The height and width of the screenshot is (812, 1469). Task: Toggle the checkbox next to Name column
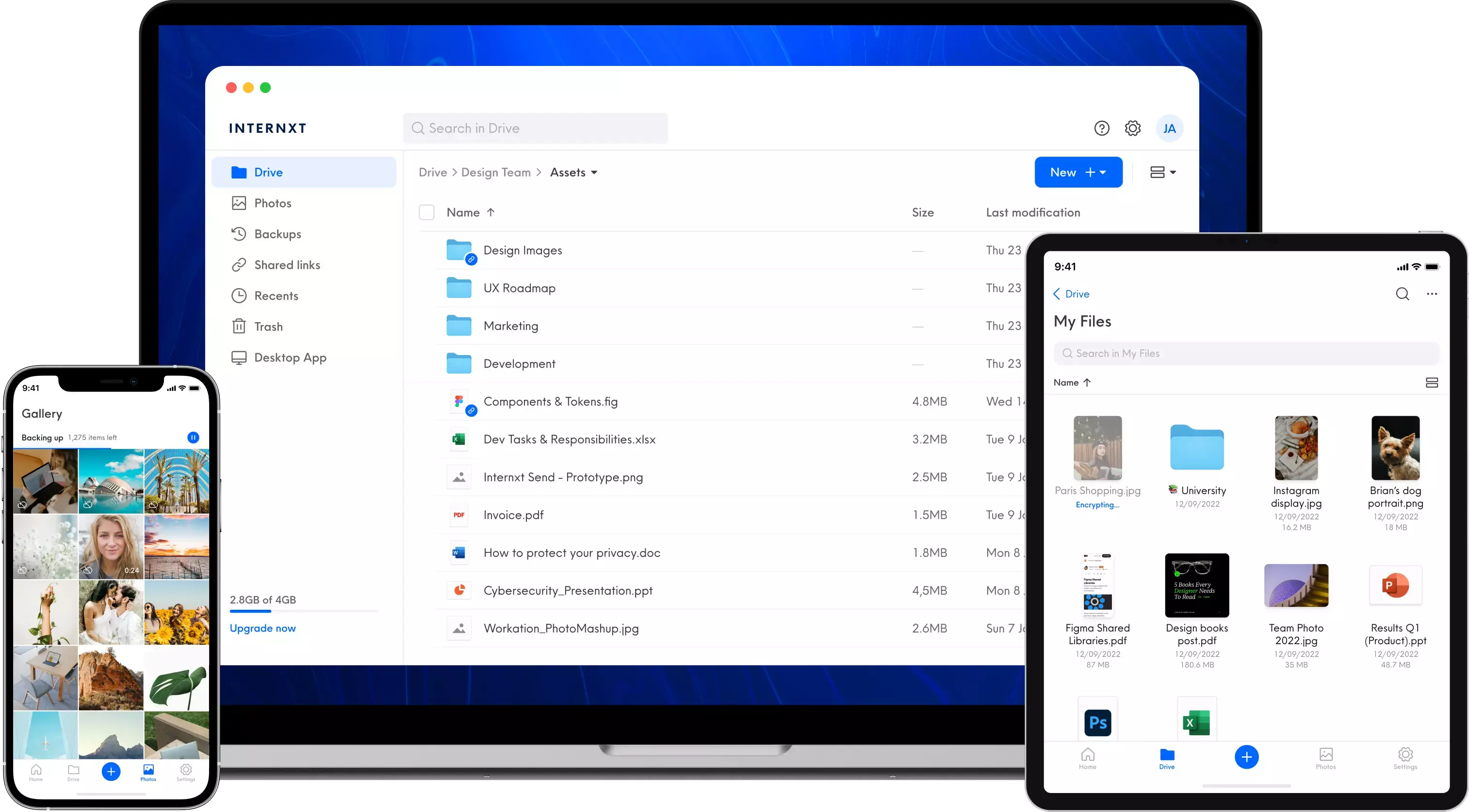[x=427, y=212]
